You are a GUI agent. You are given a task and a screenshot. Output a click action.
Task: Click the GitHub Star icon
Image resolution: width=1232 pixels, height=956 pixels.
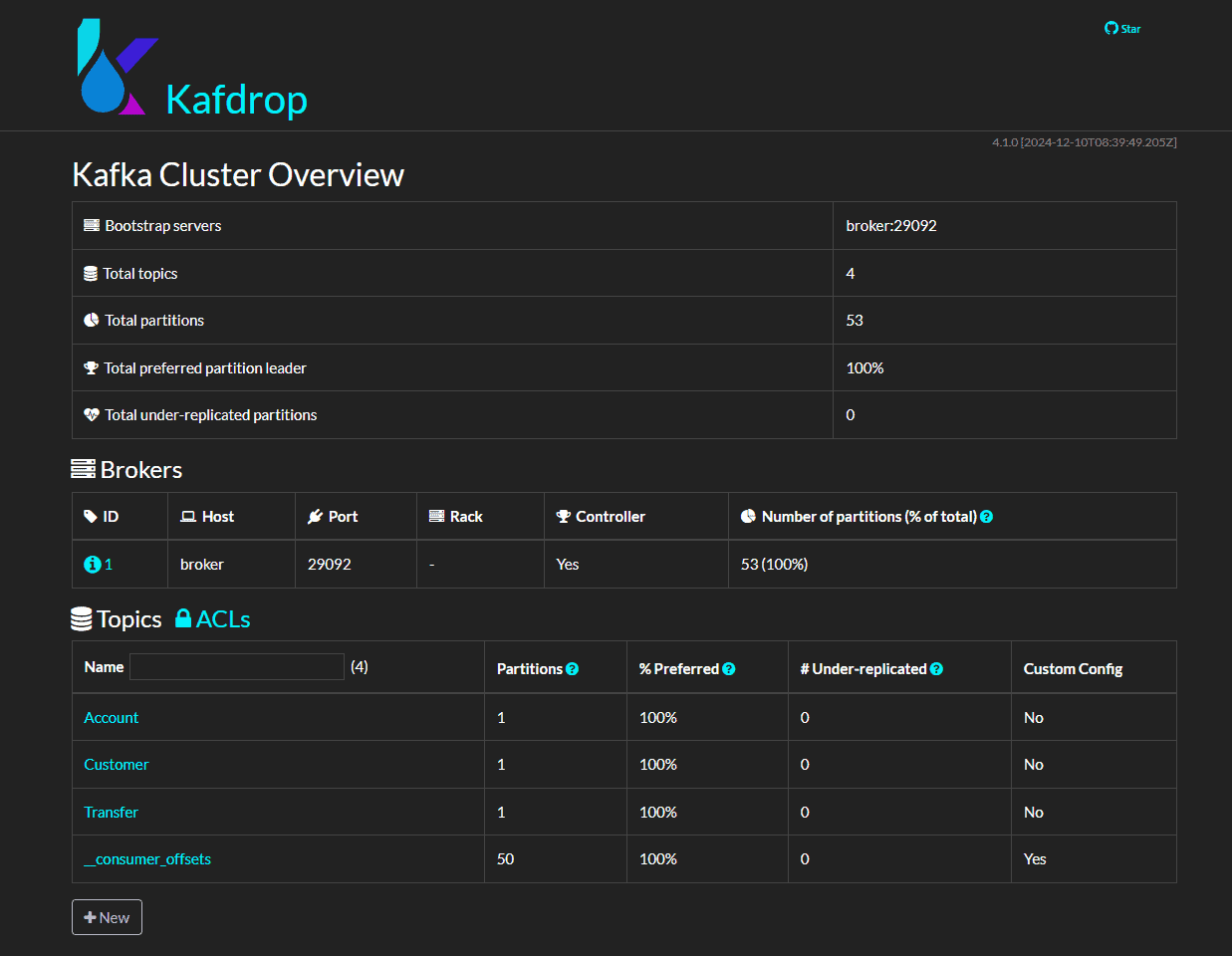(x=1111, y=28)
